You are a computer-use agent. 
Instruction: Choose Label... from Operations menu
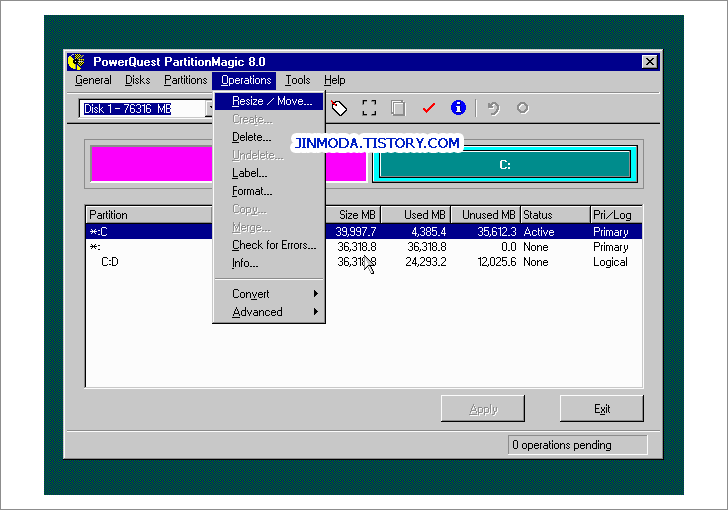(269, 173)
